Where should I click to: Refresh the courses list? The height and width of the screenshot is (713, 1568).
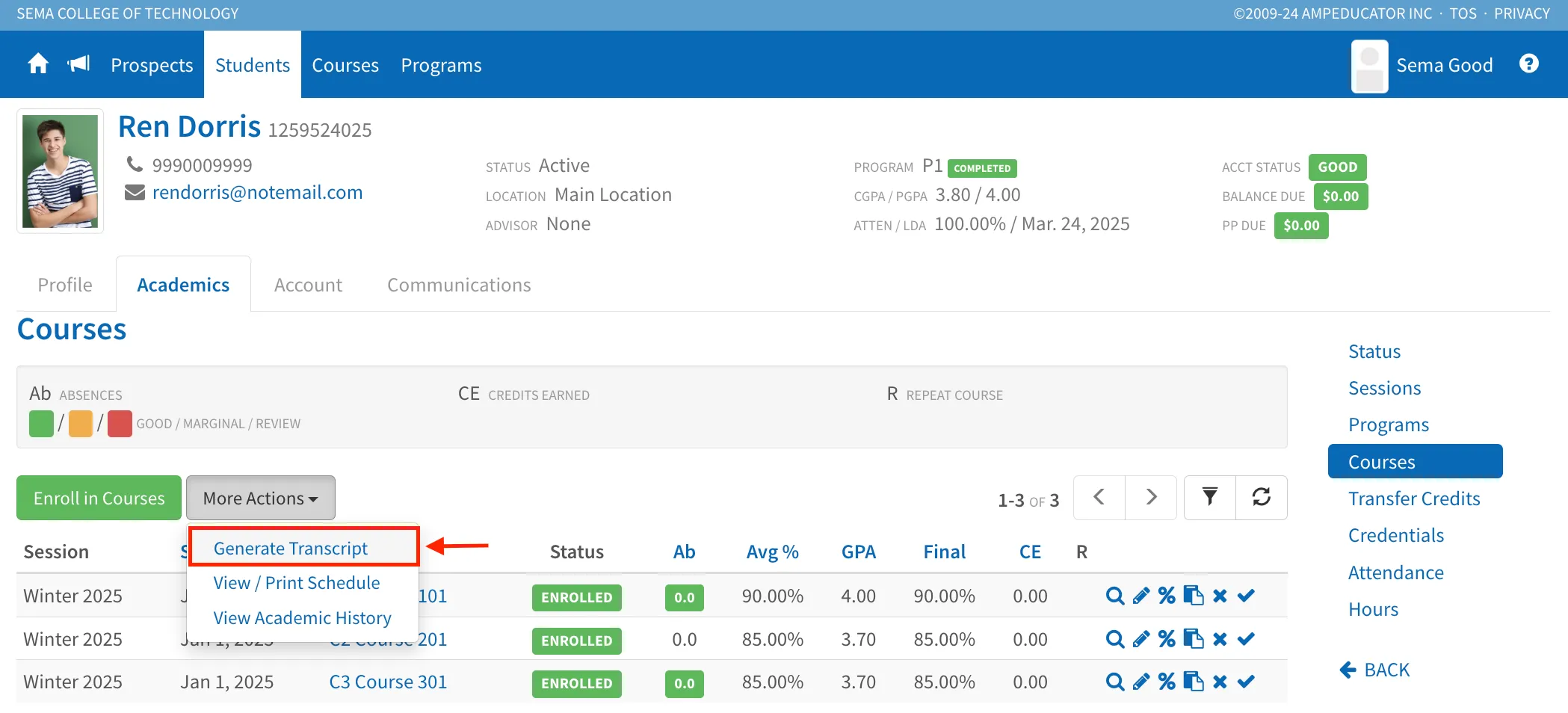(x=1262, y=497)
